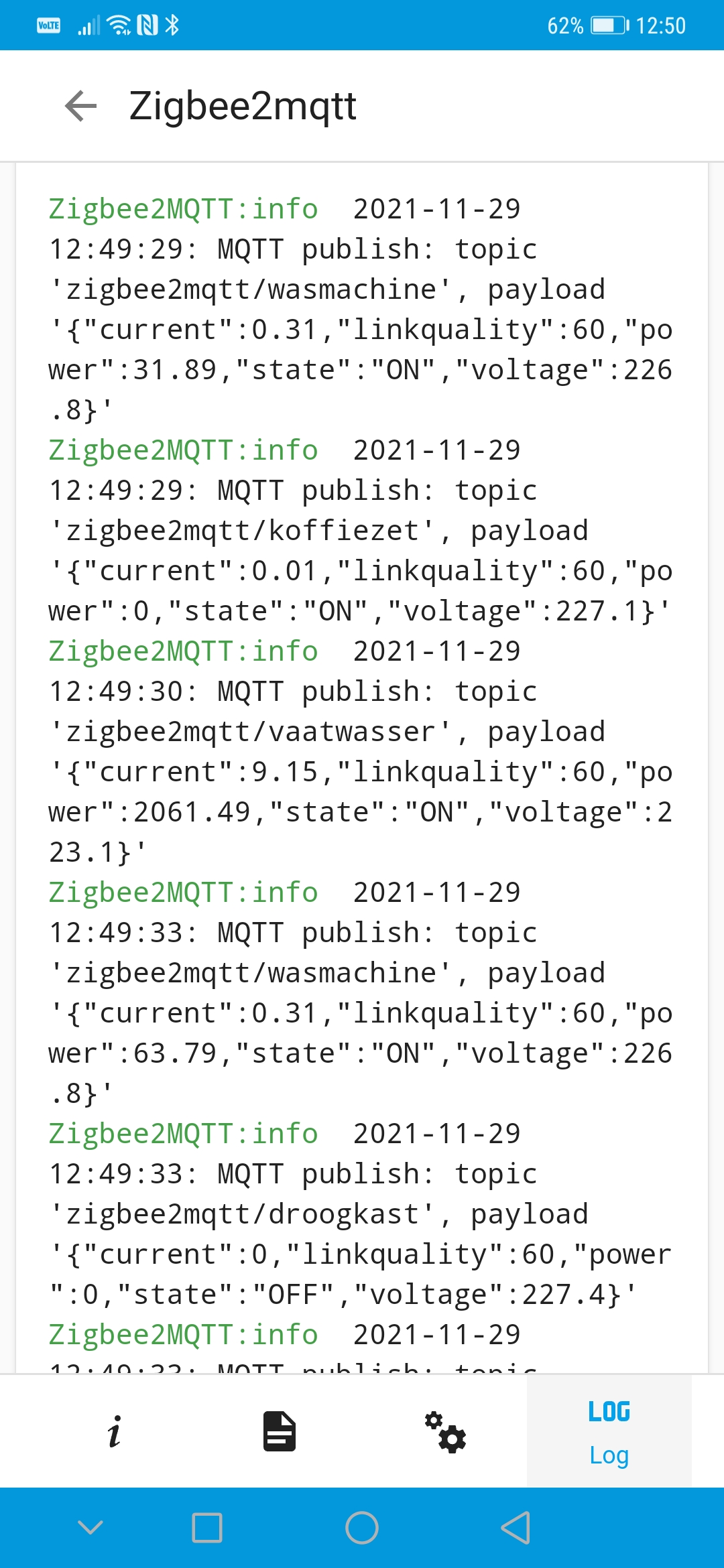Open the Documentation tab icon

pos(280,1431)
